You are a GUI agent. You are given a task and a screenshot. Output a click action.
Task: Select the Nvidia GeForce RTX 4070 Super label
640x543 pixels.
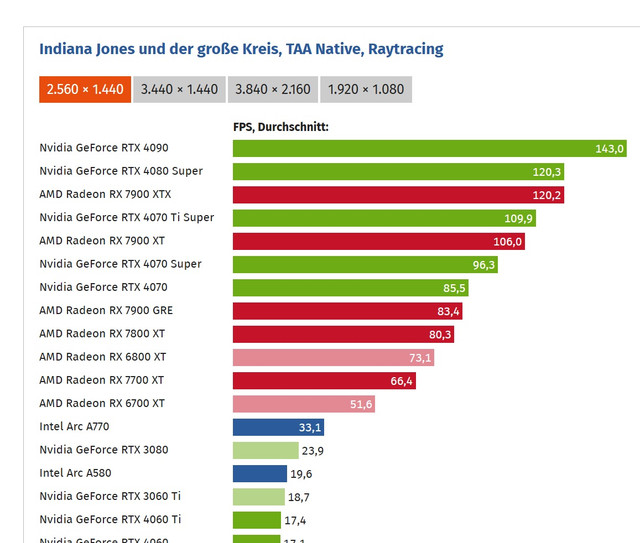pyautogui.click(x=120, y=264)
